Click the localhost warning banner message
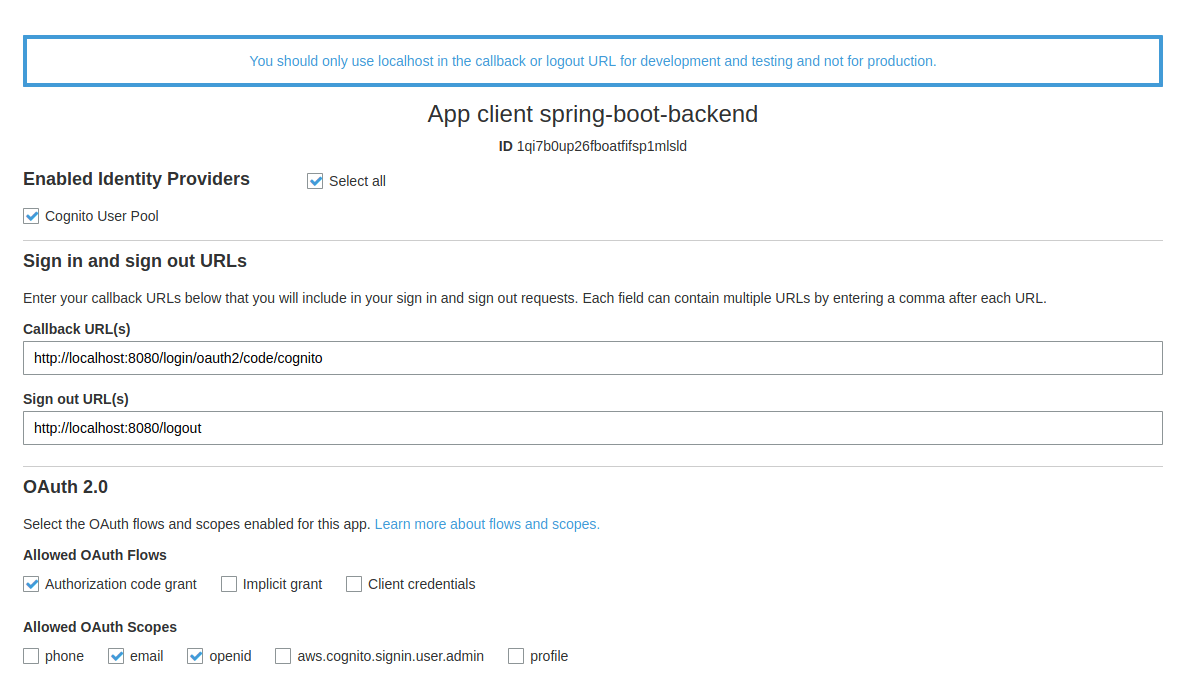Viewport: 1182px width, 690px height. pyautogui.click(x=593, y=61)
